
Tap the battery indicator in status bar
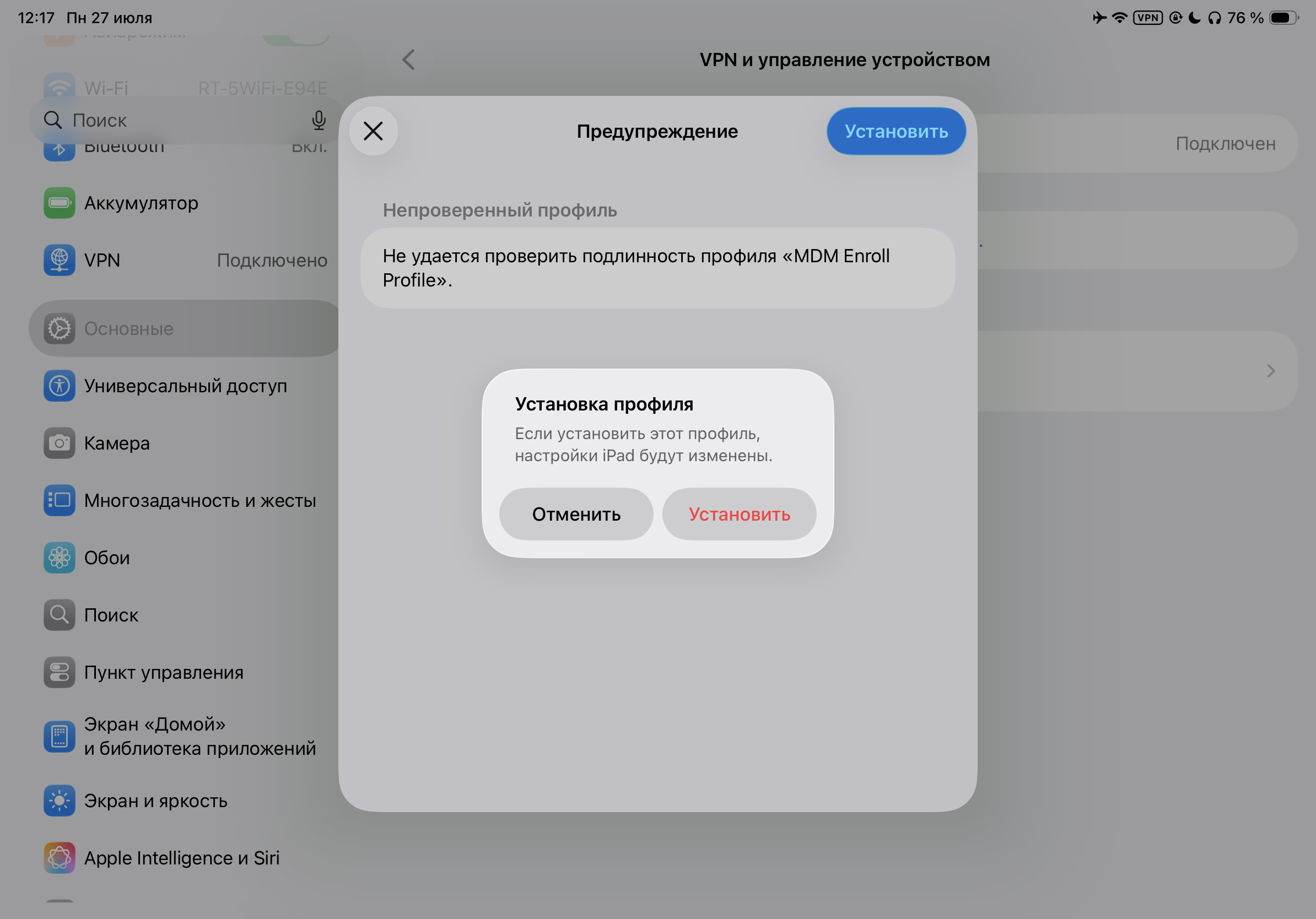[x=1284, y=18]
